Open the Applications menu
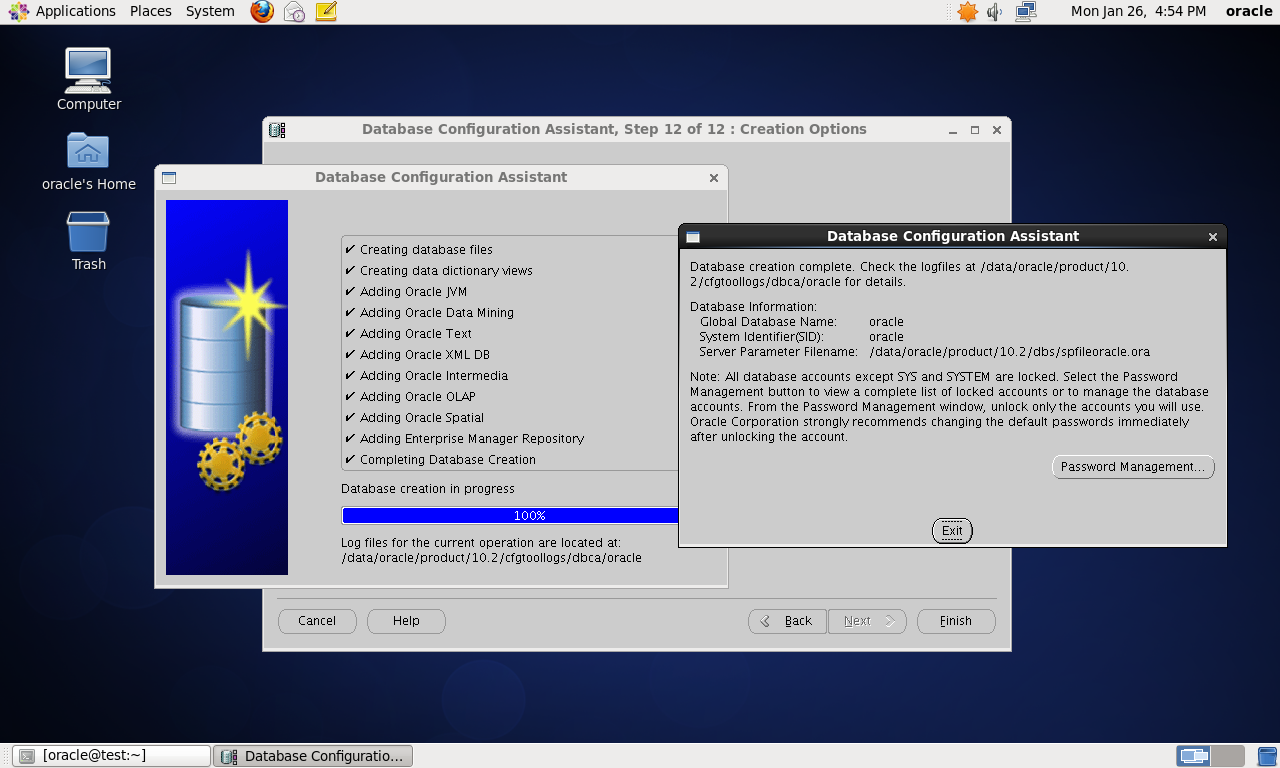The height and width of the screenshot is (768, 1280). (76, 11)
